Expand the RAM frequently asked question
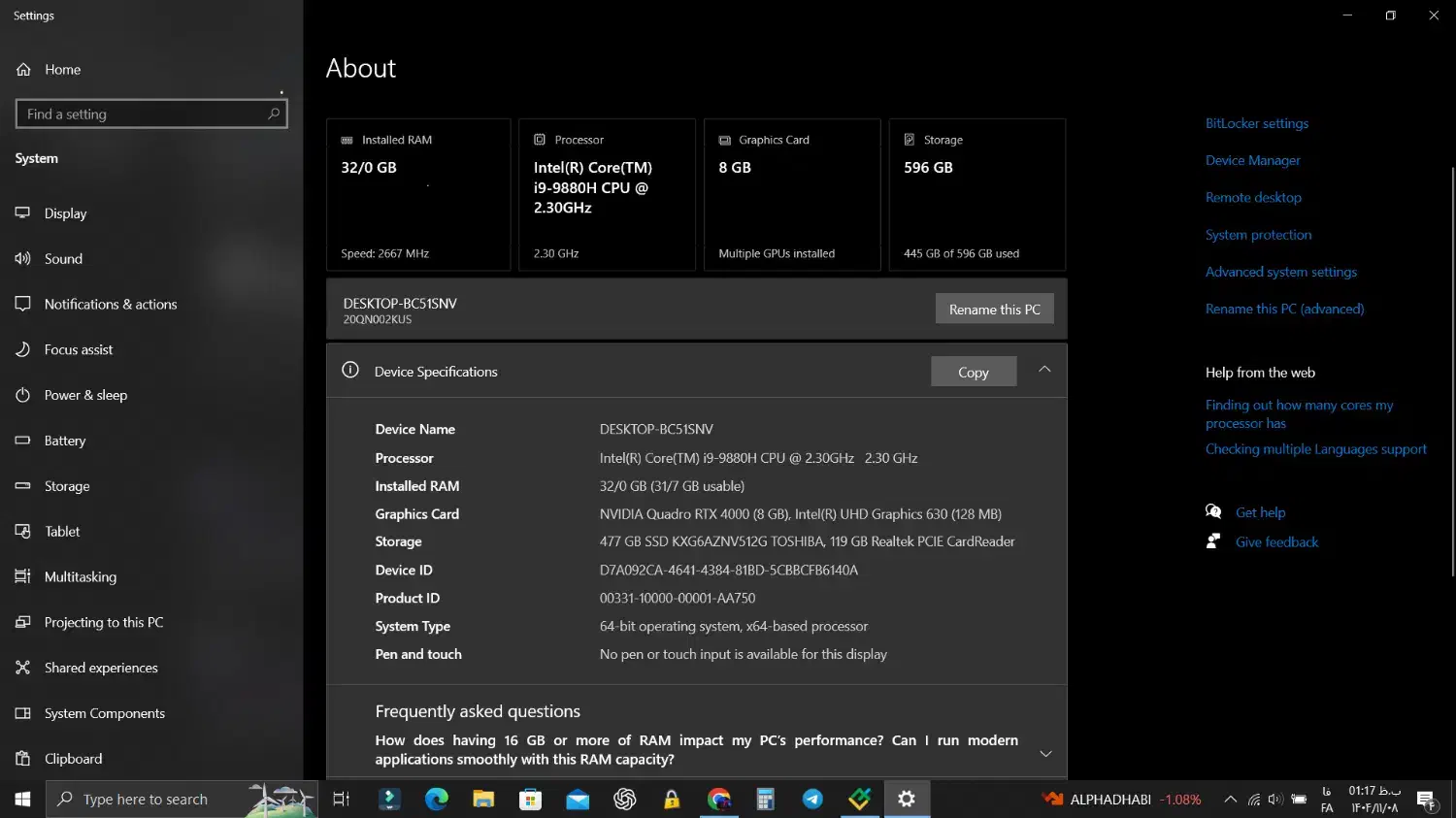The height and width of the screenshot is (818, 1456). [x=1045, y=753]
